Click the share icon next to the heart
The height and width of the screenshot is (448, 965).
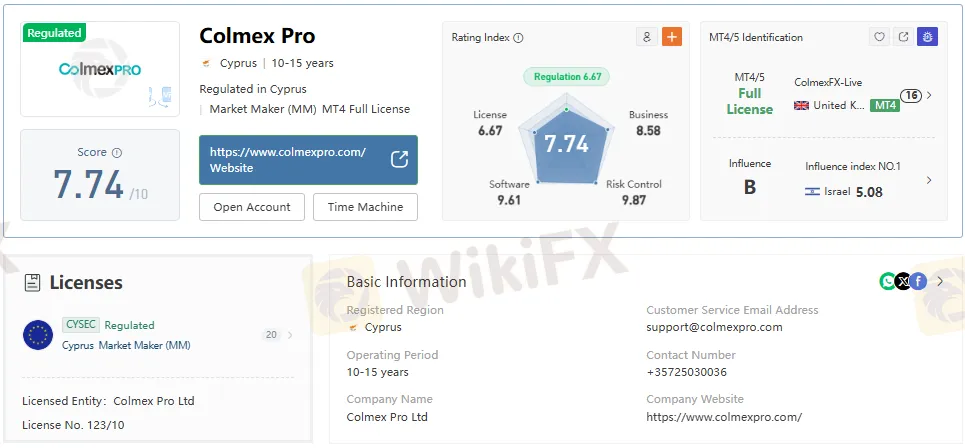click(903, 37)
